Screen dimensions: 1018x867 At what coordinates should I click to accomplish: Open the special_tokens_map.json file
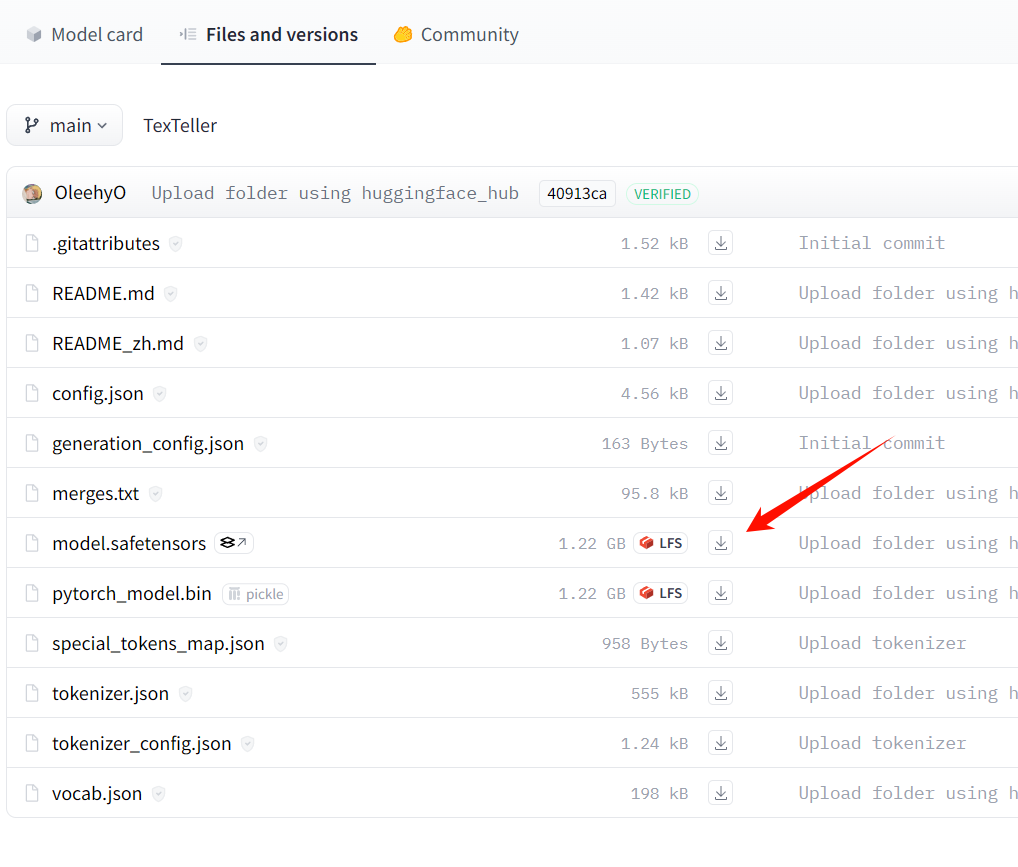[x=158, y=644]
